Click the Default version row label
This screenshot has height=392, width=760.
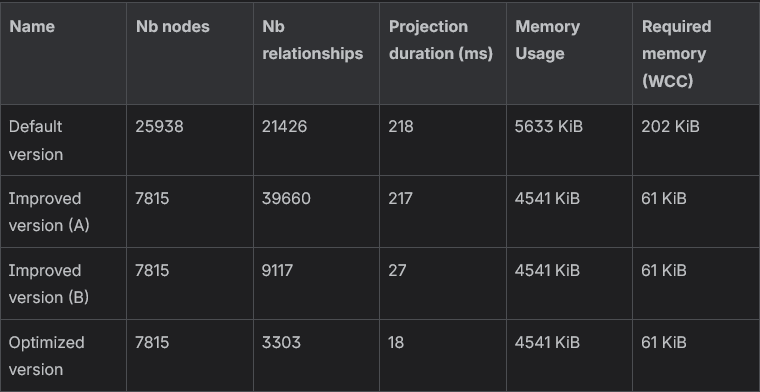36,140
